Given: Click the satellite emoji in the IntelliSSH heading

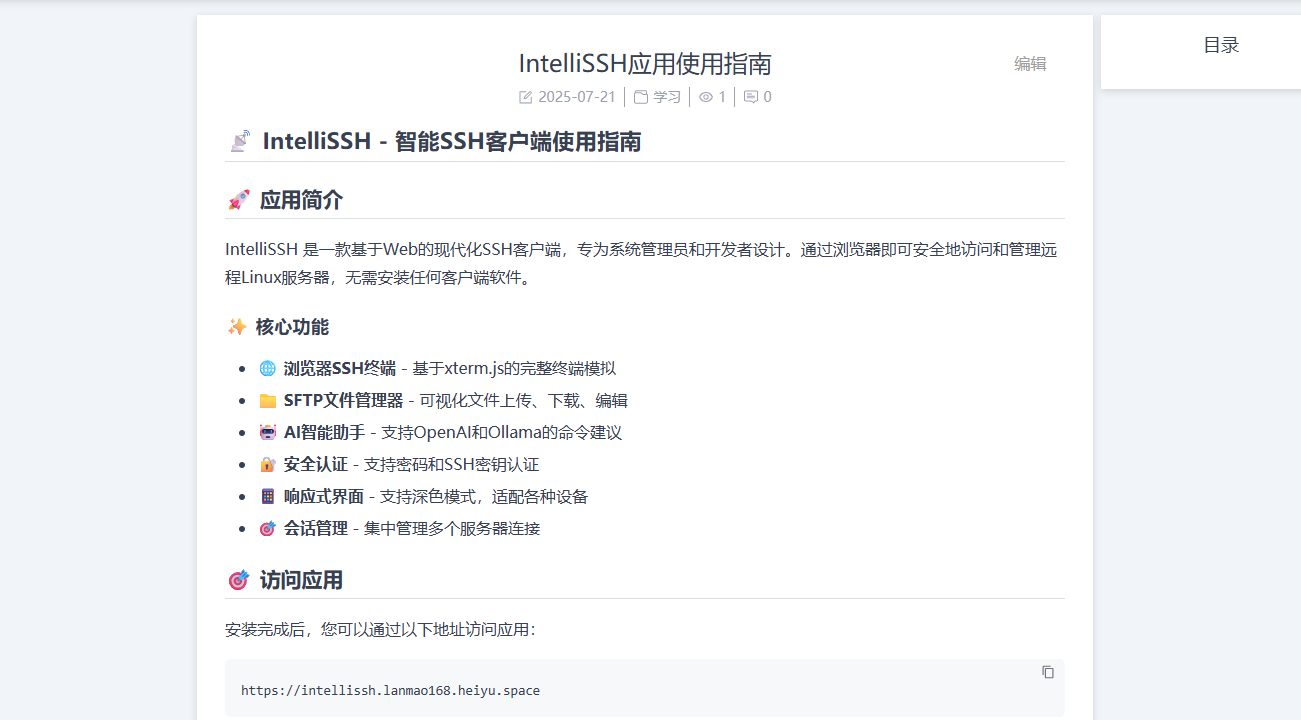Looking at the screenshot, I should coord(239,142).
